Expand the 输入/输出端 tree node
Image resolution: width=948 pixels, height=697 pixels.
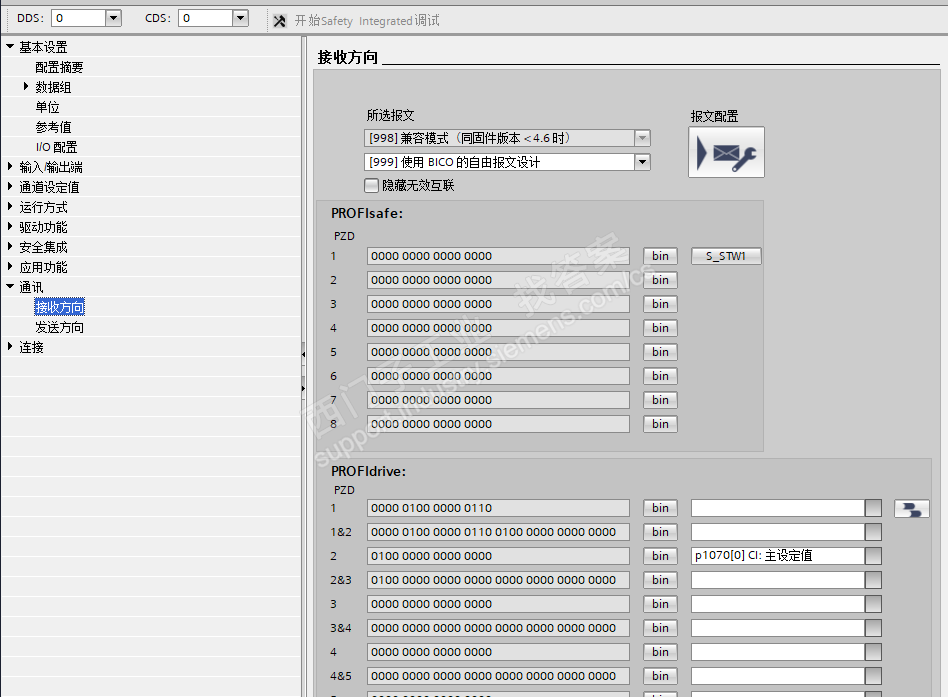point(10,166)
